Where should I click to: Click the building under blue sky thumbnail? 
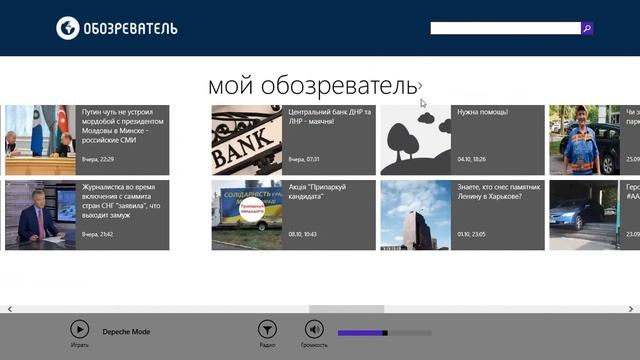pyautogui.click(x=416, y=215)
